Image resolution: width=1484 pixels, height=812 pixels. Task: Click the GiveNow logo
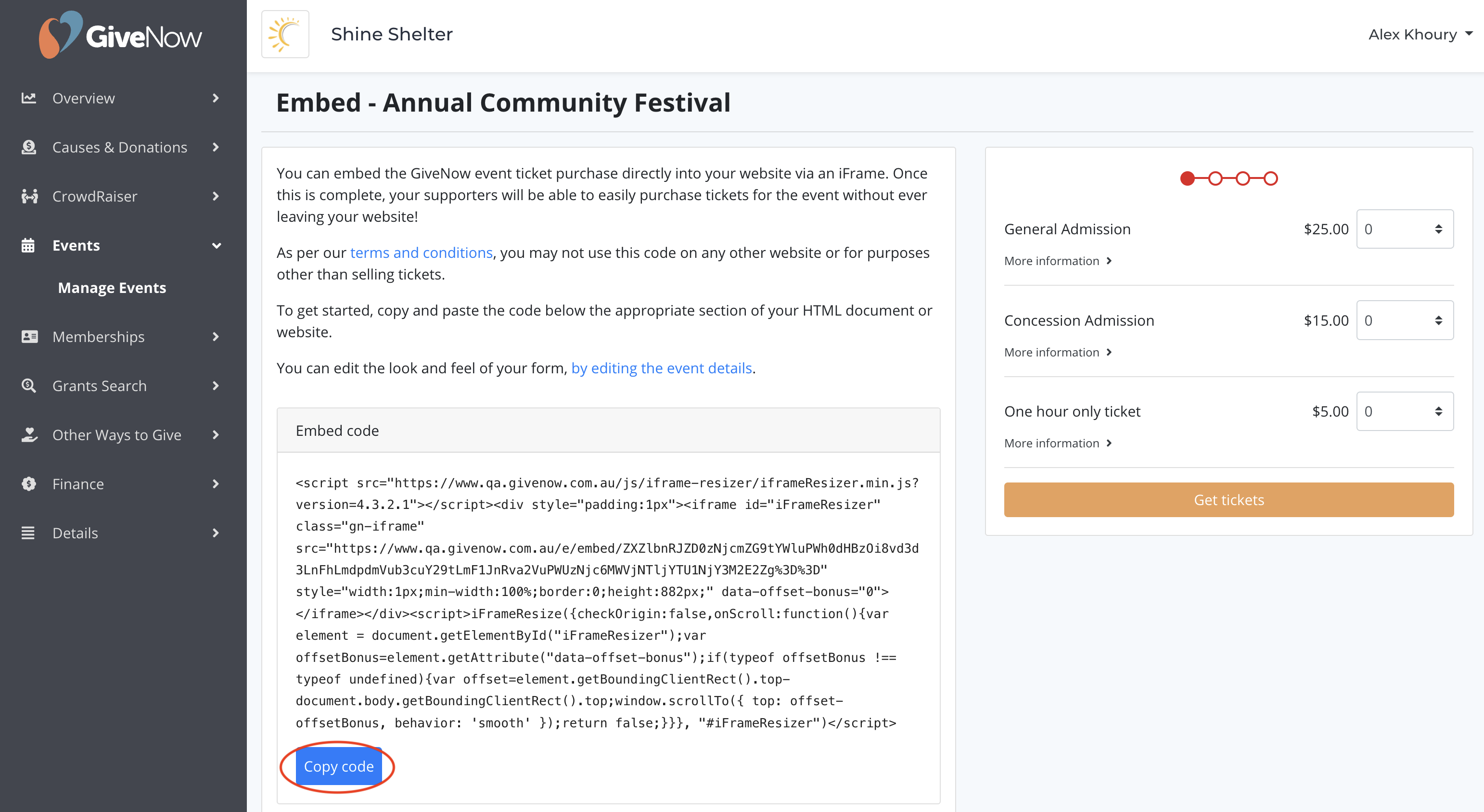(120, 35)
